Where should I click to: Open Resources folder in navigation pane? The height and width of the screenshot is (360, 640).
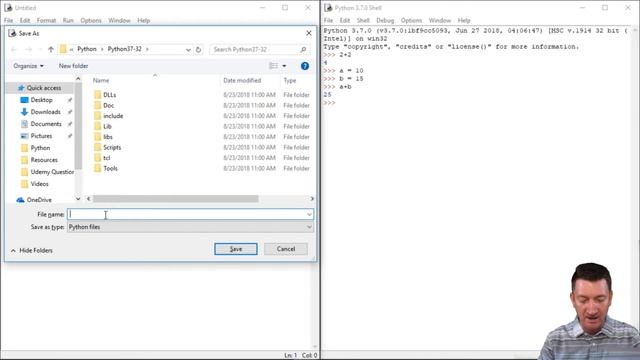44,160
